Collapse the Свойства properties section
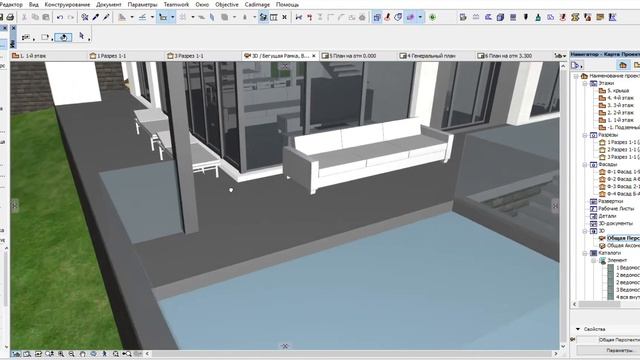Screen dimensions: 640x360 point(578,329)
